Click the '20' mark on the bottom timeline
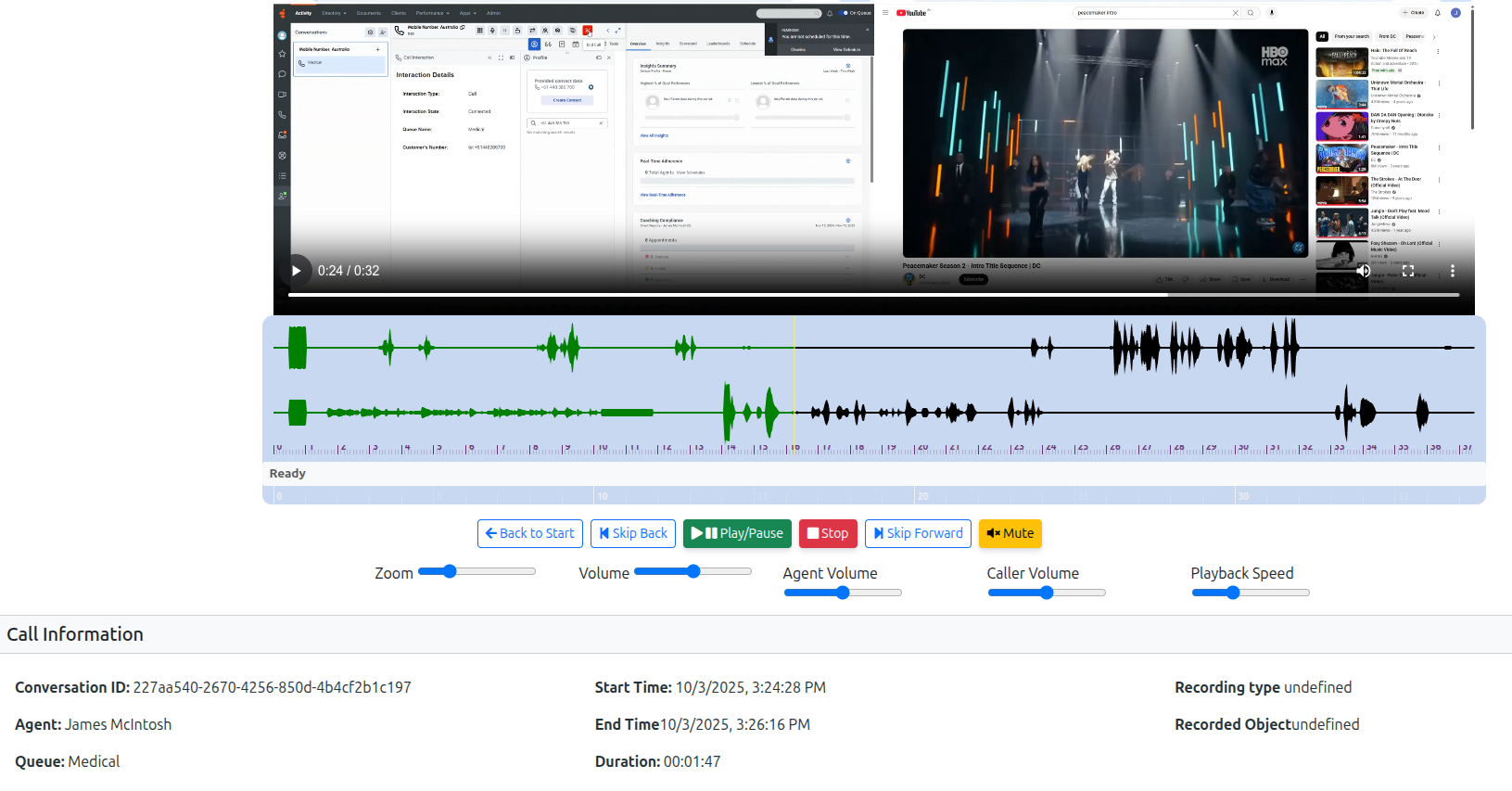The width and height of the screenshot is (1512, 791). [x=922, y=496]
